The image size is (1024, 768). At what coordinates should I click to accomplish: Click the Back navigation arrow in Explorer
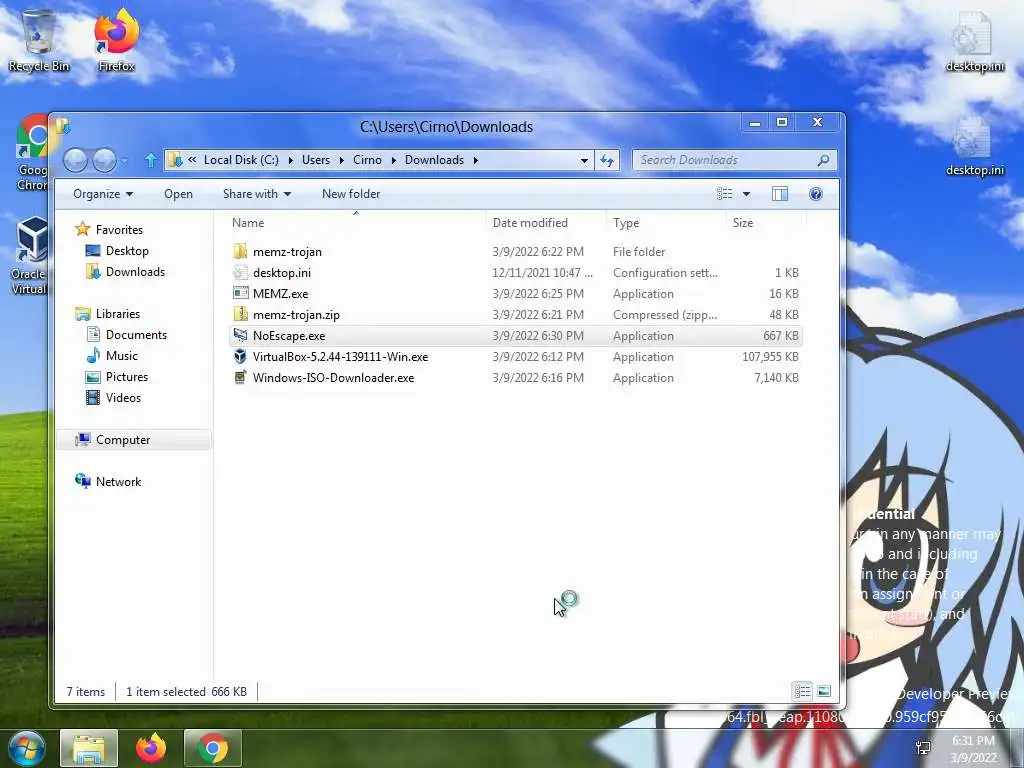(75, 160)
